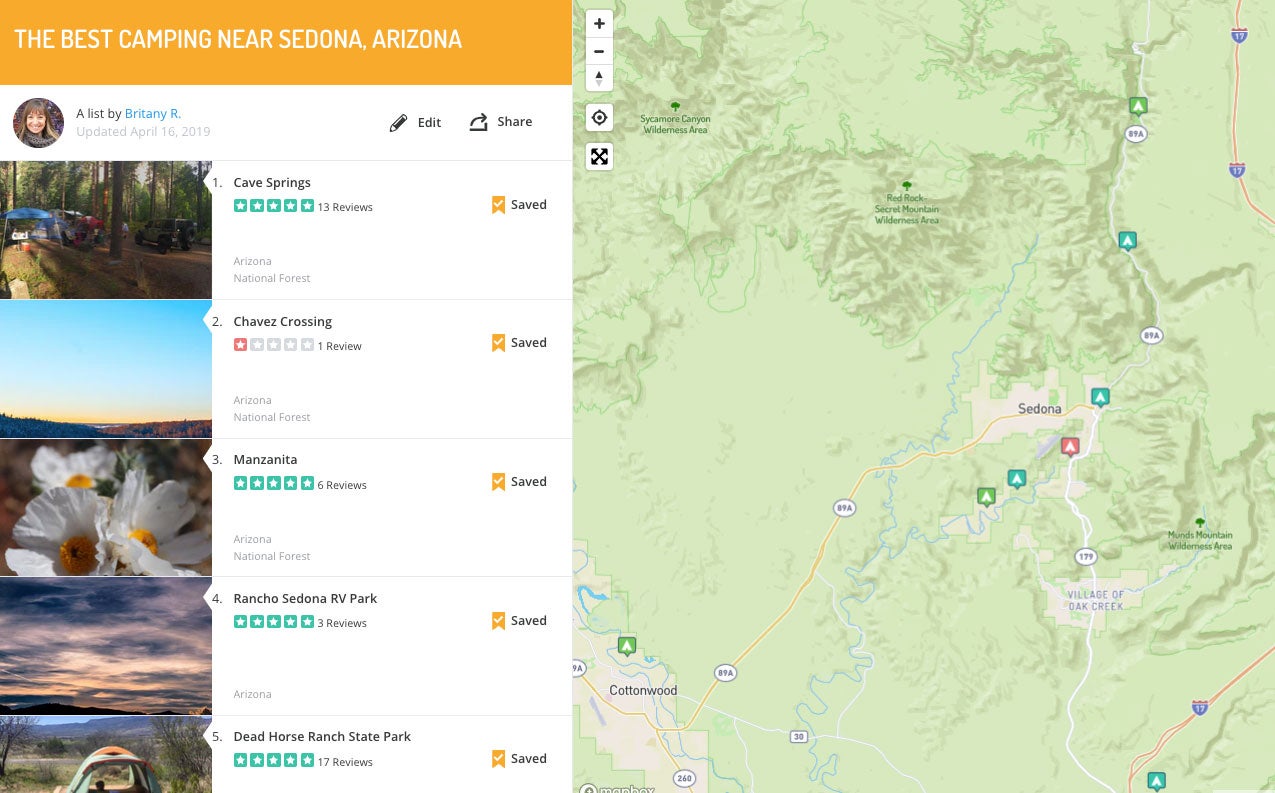This screenshot has width=1275, height=793.
Task: Click Red Rock-Secret Mountain Wilderness label
Action: coord(907,209)
